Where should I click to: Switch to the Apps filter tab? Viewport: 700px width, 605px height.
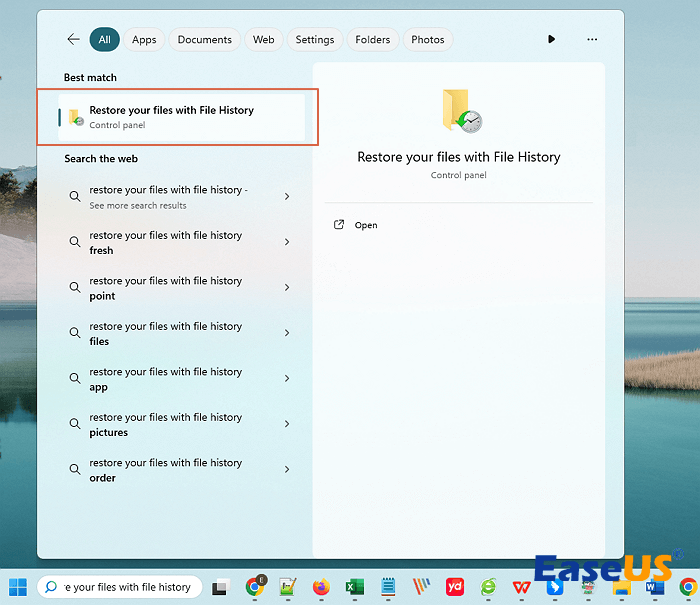144,40
